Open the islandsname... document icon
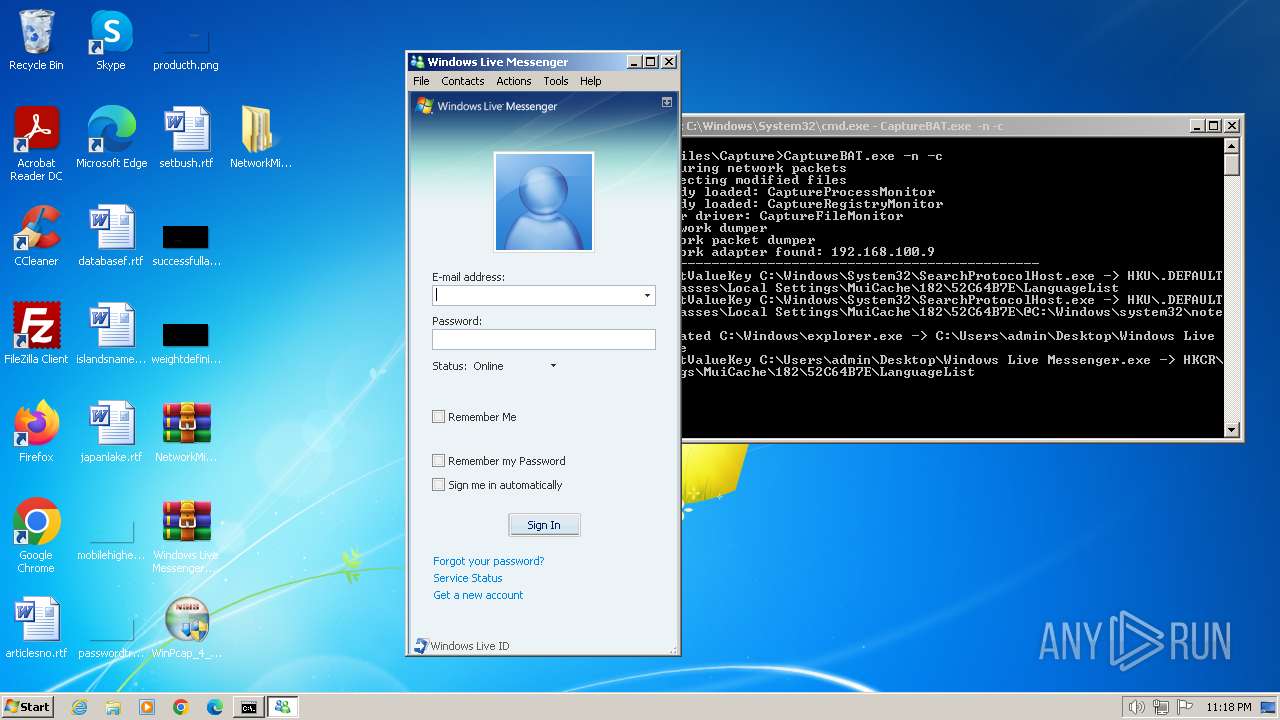The width and height of the screenshot is (1280, 720). click(111, 334)
